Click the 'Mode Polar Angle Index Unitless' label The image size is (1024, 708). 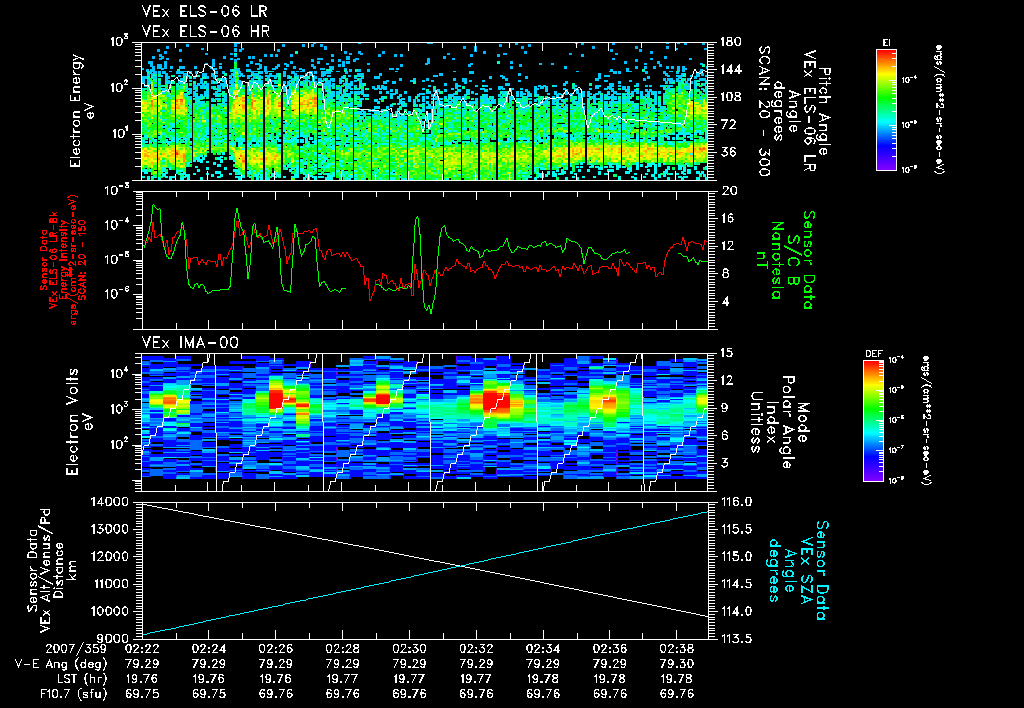pos(778,421)
